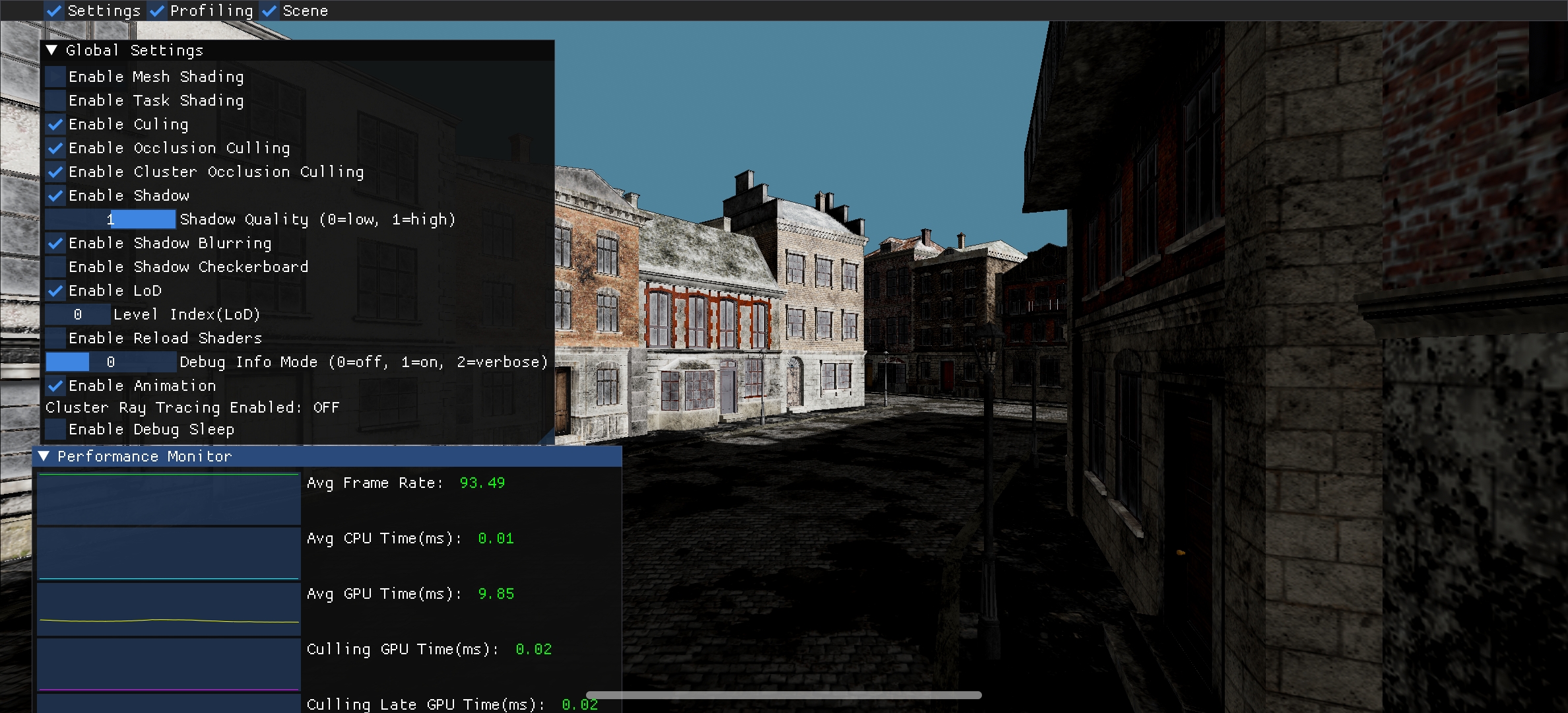Uncheck Enable Cluster Occlusion Culling
Screen dimensions: 1568x713
[x=55, y=172]
